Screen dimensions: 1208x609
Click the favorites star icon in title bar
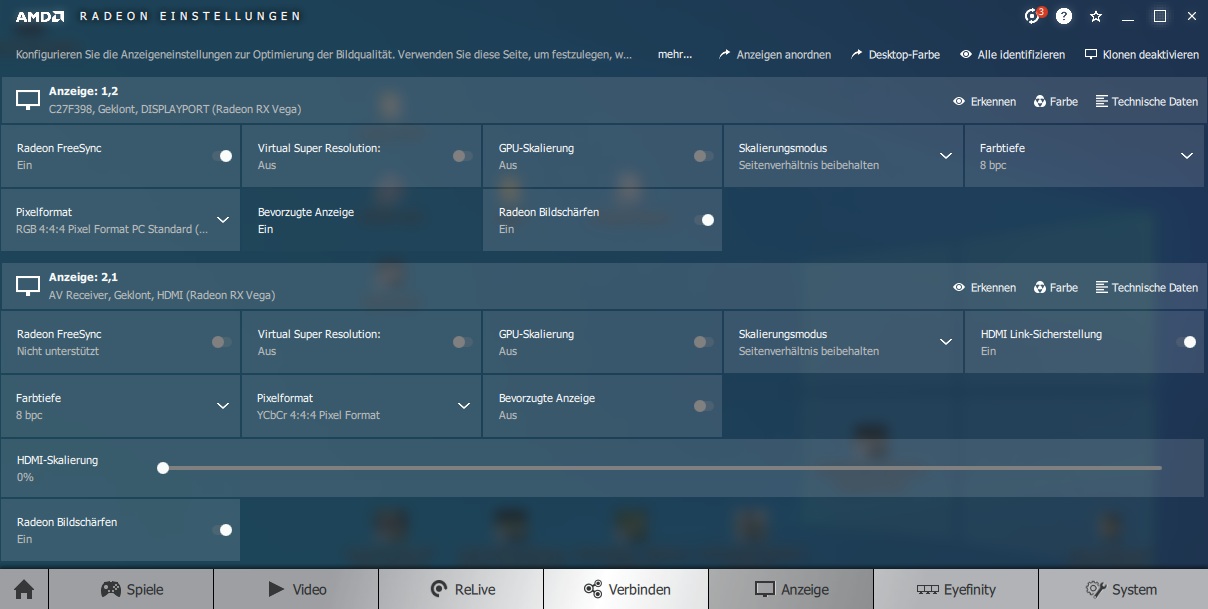tap(1096, 16)
